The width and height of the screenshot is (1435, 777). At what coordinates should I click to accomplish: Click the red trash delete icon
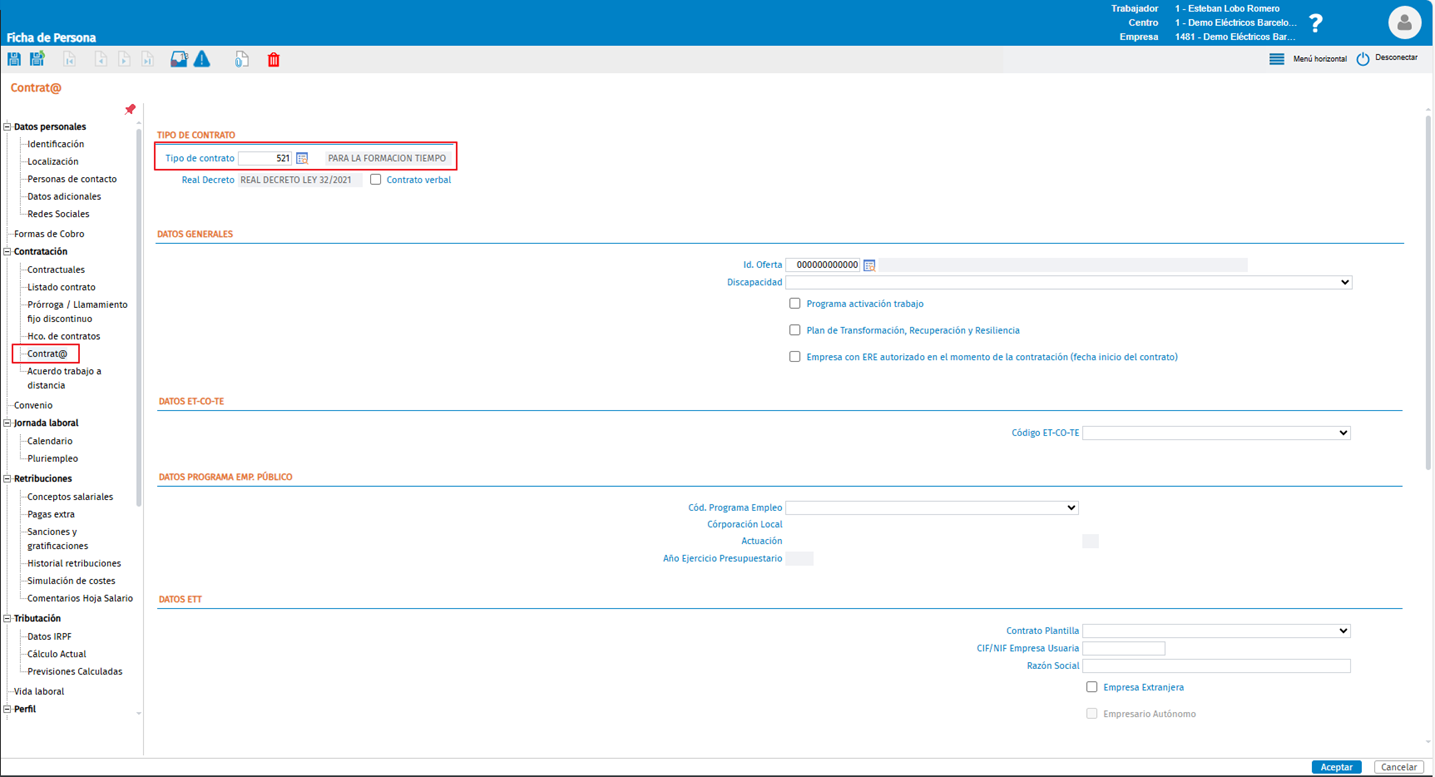point(274,60)
